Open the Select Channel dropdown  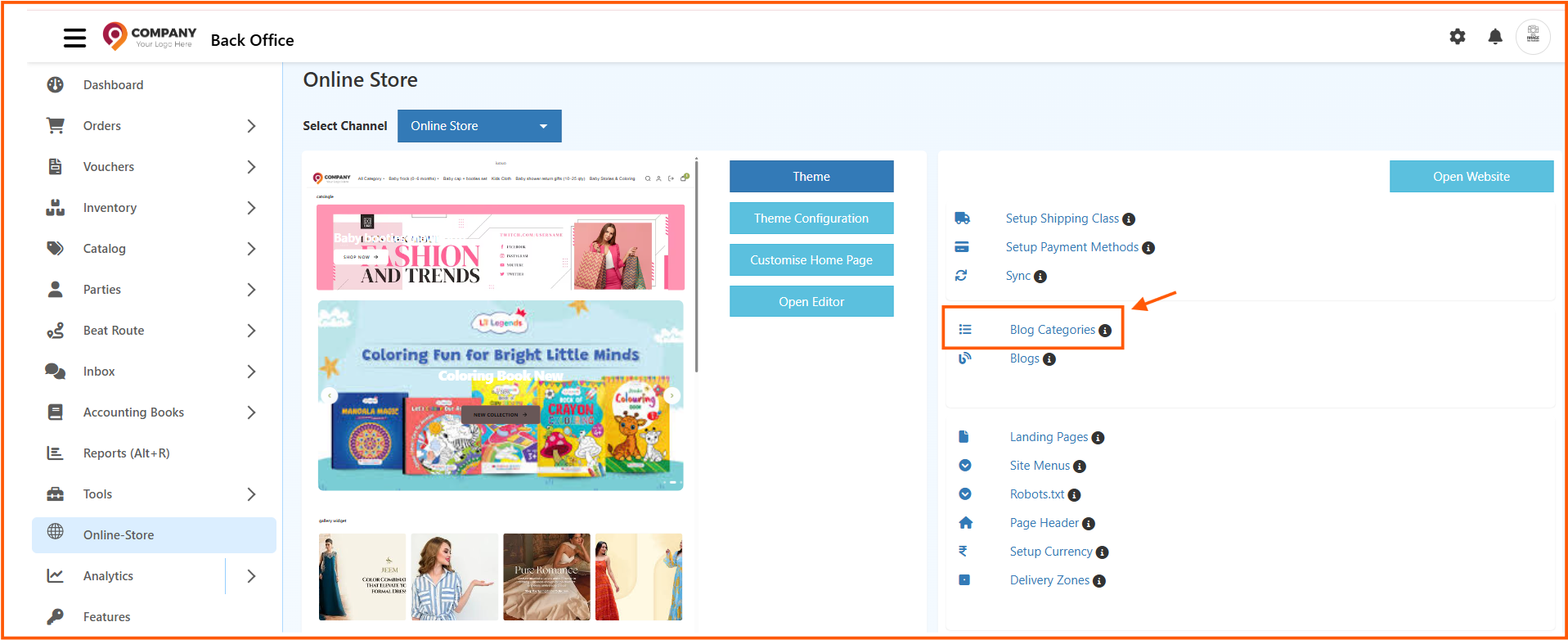(479, 126)
